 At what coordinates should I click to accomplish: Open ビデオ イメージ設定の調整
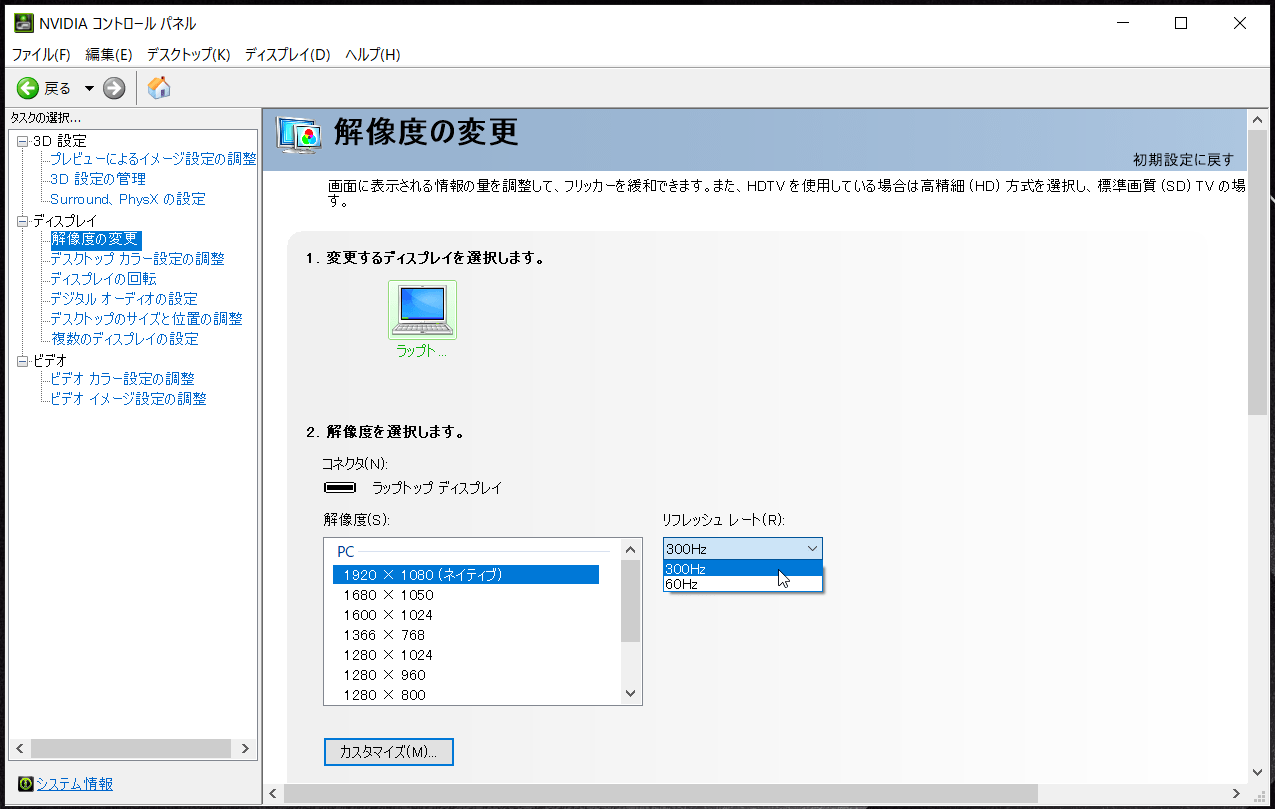tap(128, 399)
